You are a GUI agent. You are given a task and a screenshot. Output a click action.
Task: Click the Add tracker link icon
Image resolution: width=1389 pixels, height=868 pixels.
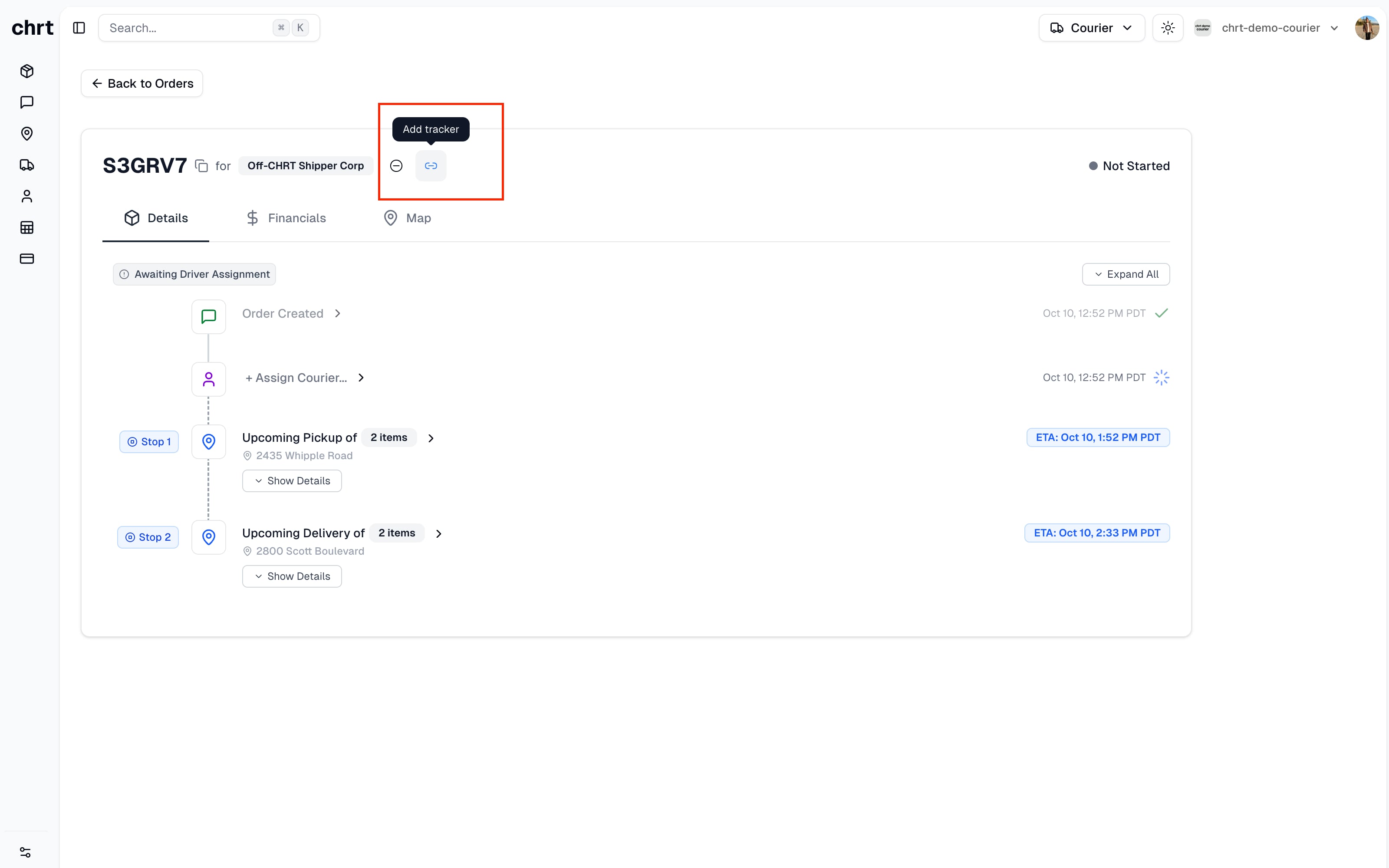[431, 165]
